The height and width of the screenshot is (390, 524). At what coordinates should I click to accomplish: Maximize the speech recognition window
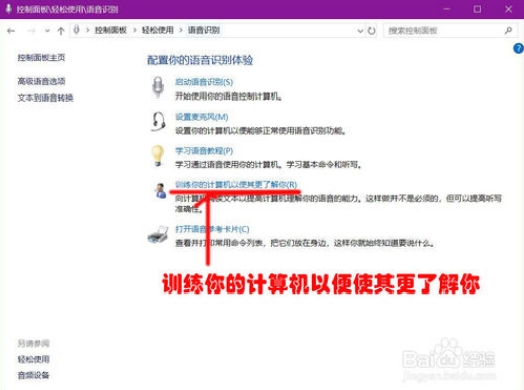click(477, 9)
